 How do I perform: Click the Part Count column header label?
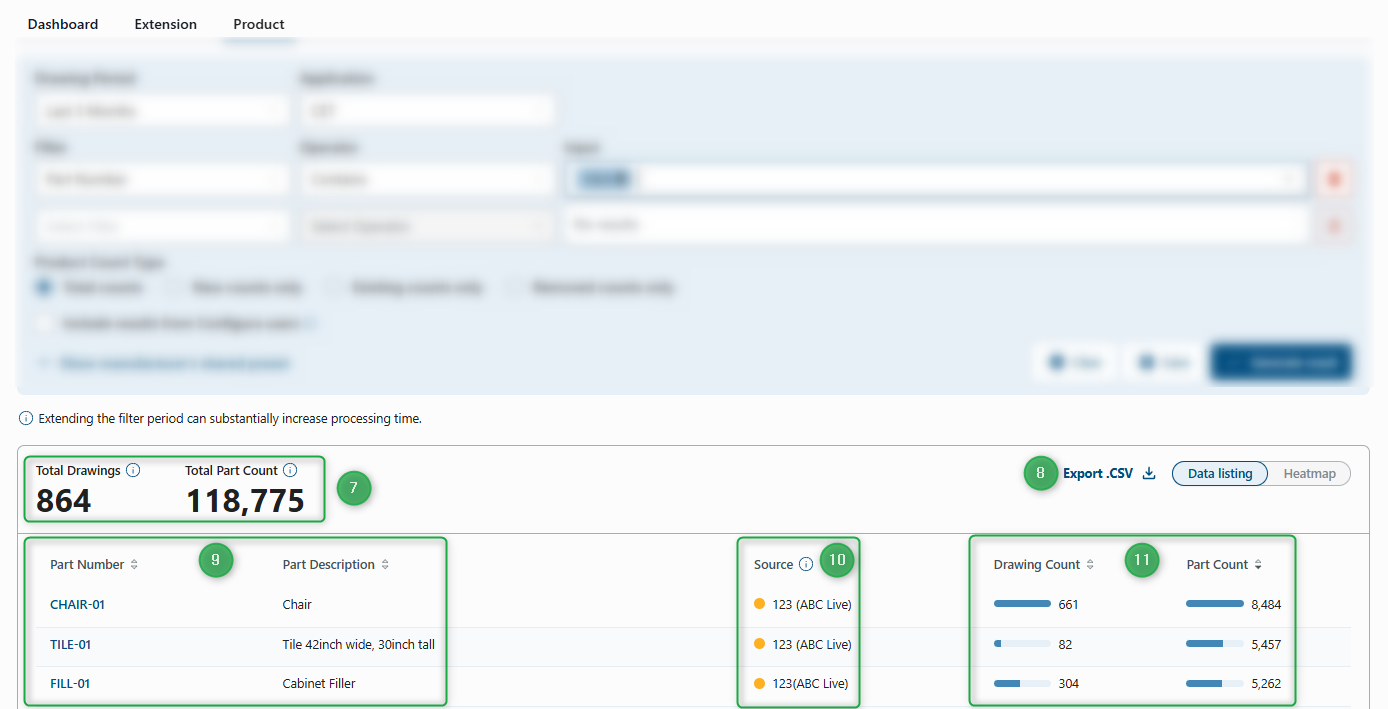[1217, 564]
